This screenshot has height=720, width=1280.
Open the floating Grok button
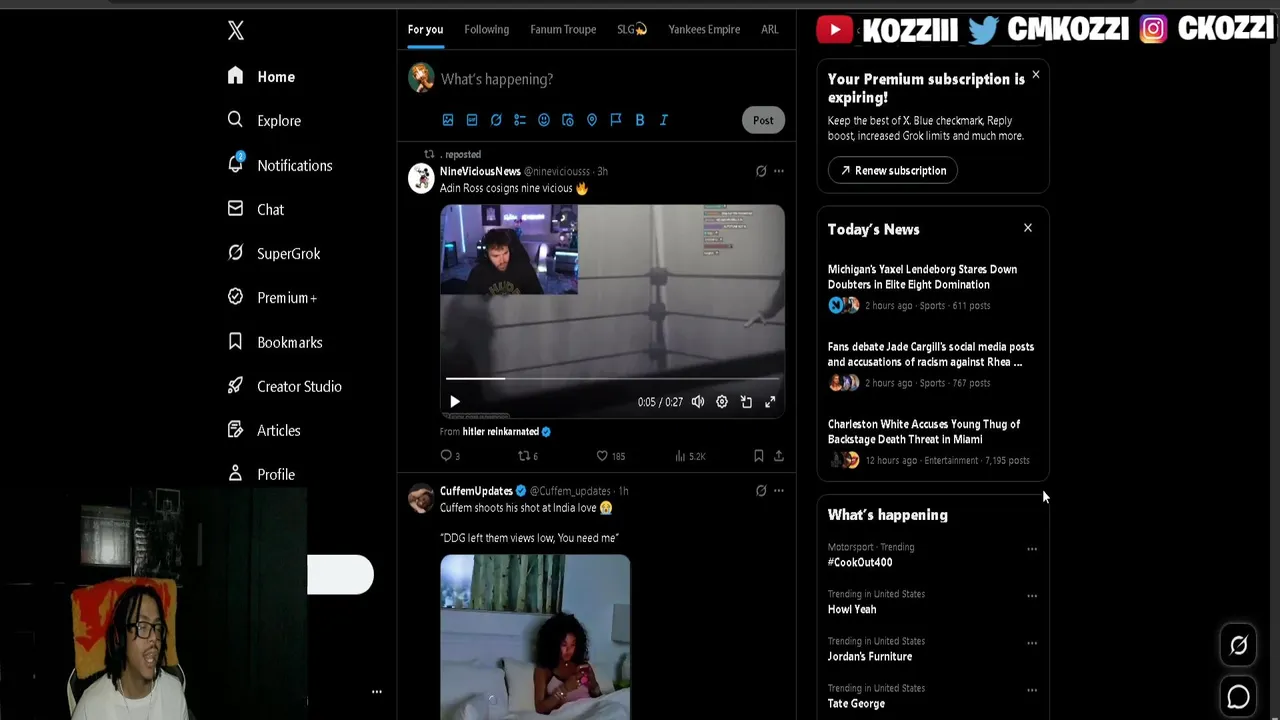click(x=1238, y=646)
